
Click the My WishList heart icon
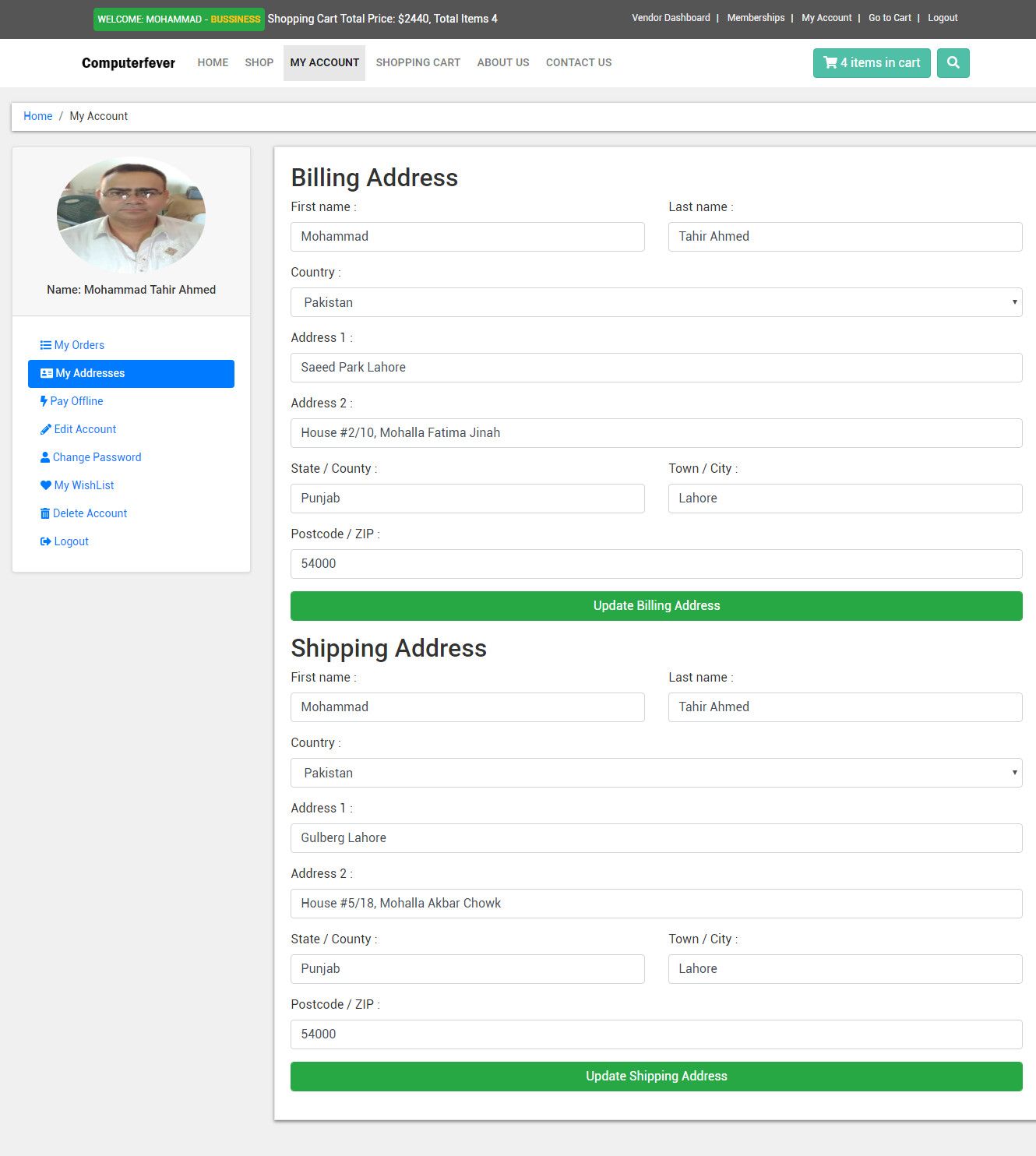click(x=46, y=485)
